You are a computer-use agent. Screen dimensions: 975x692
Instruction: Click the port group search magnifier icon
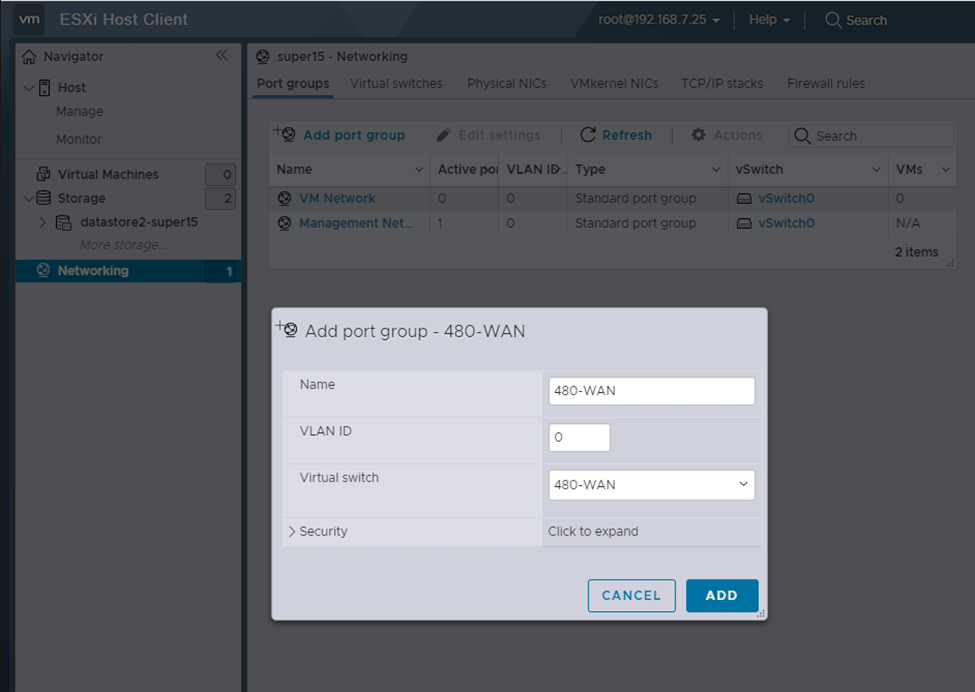pos(802,136)
